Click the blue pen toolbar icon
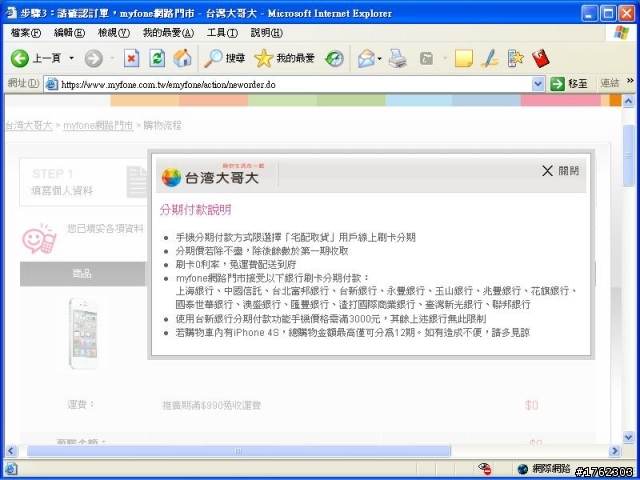 [489, 59]
